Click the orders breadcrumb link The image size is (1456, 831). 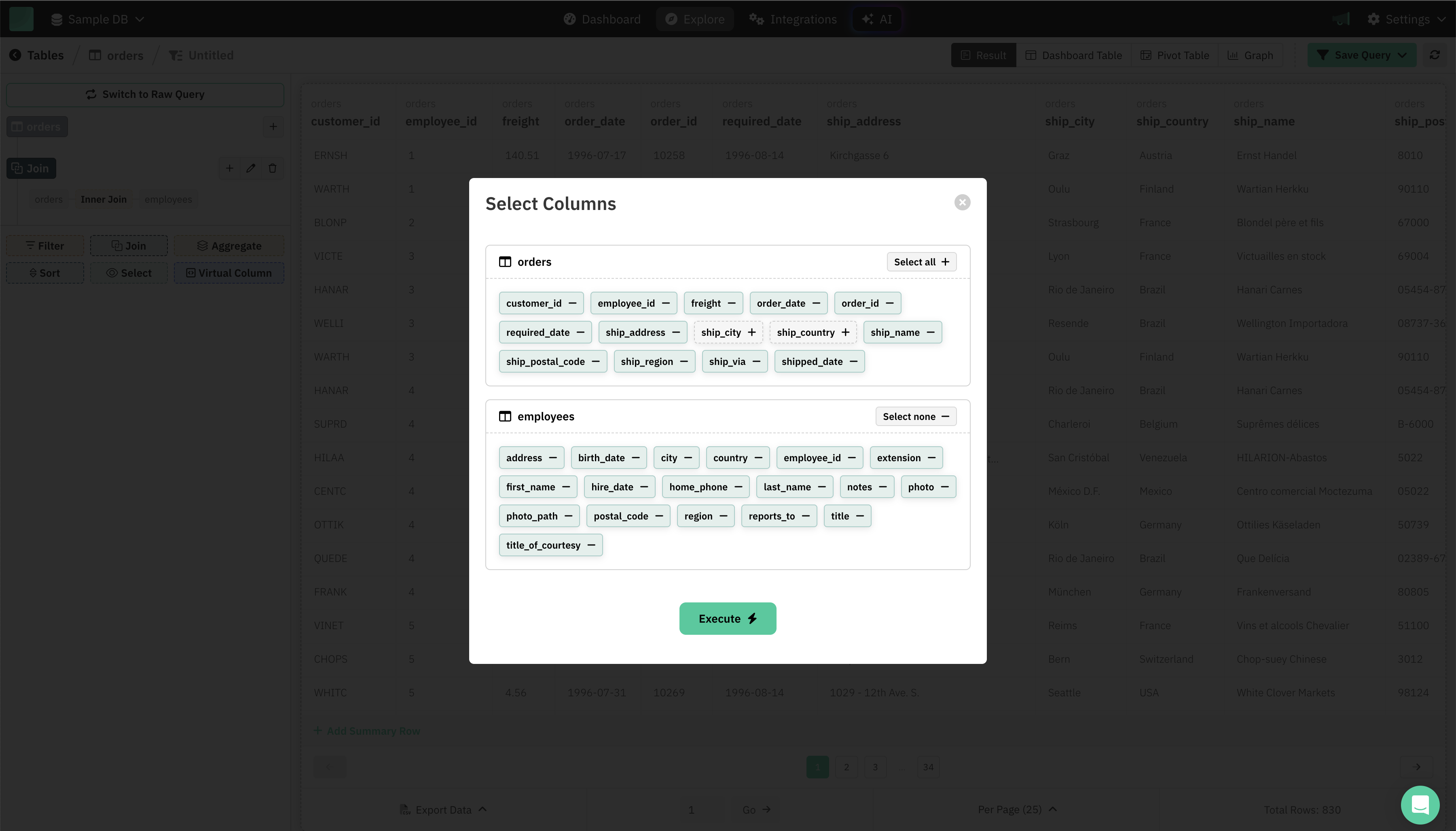click(116, 55)
